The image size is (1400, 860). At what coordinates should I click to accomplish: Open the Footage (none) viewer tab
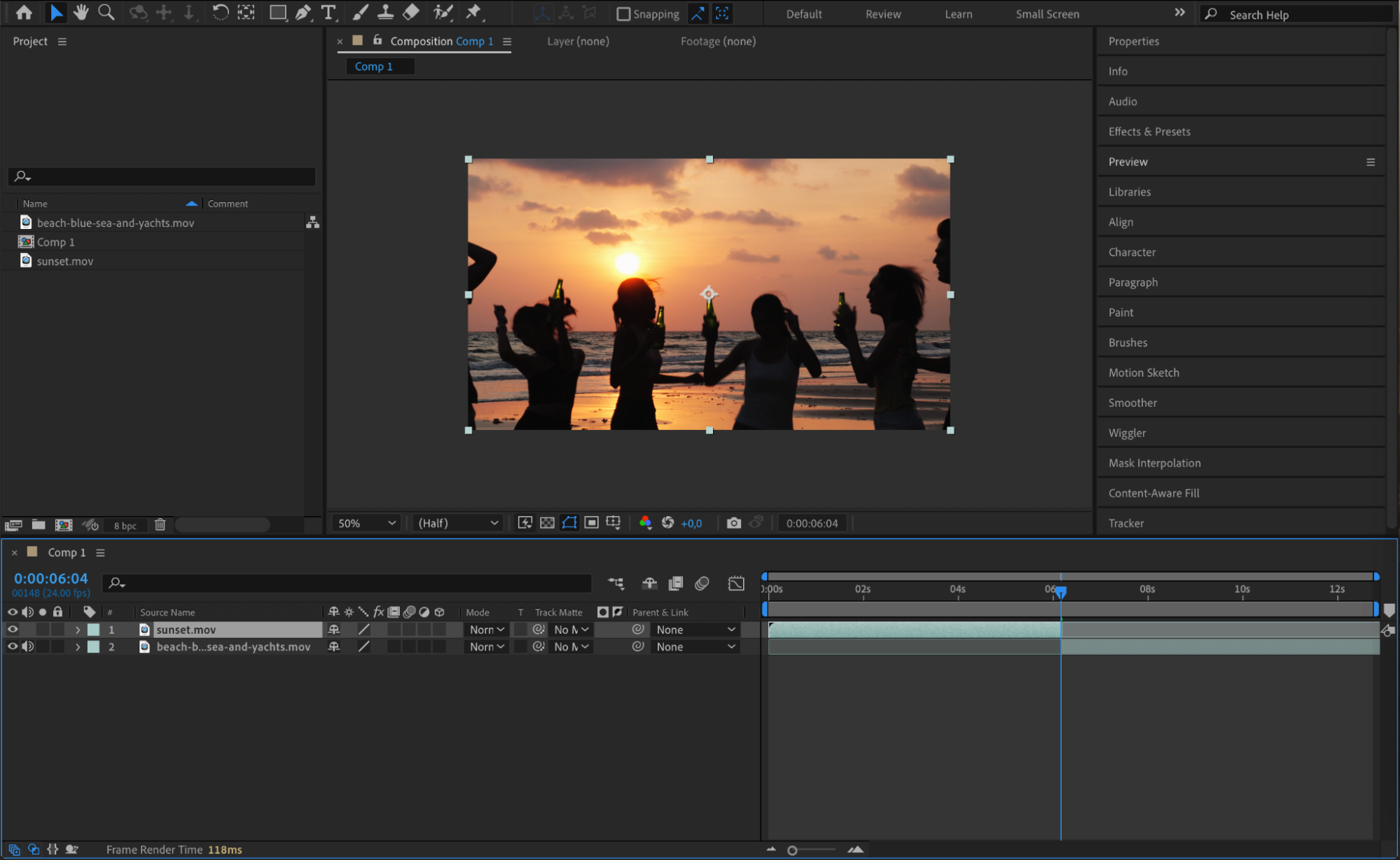(x=718, y=41)
